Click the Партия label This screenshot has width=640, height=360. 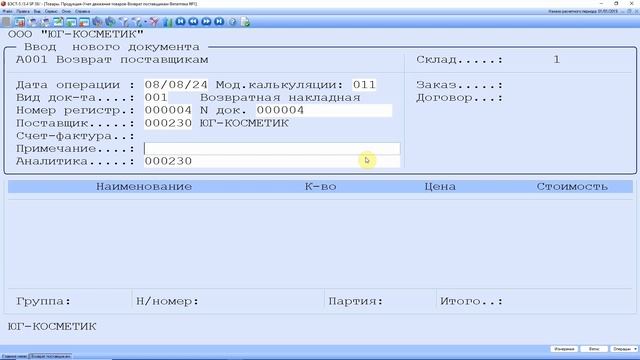356,301
